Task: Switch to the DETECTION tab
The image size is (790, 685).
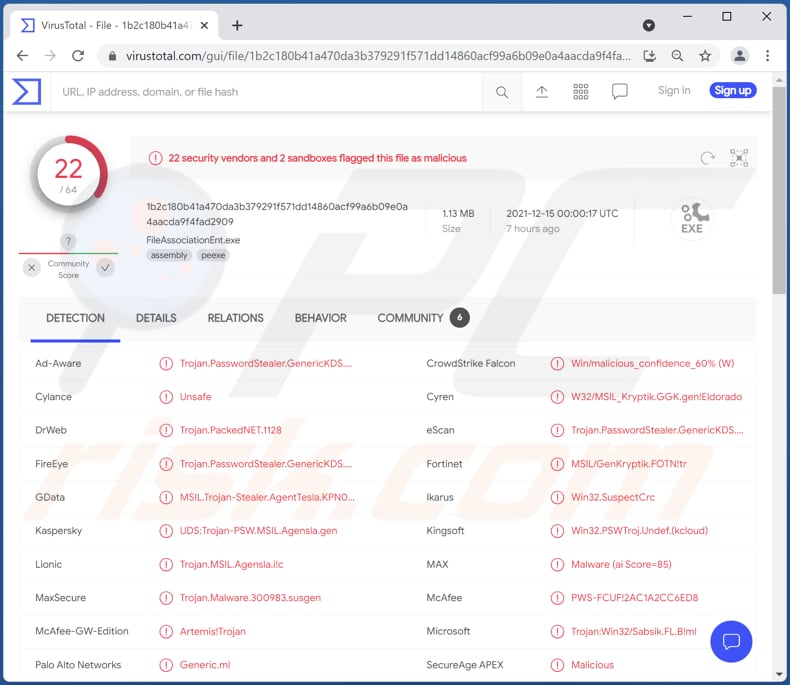Action: tap(75, 318)
